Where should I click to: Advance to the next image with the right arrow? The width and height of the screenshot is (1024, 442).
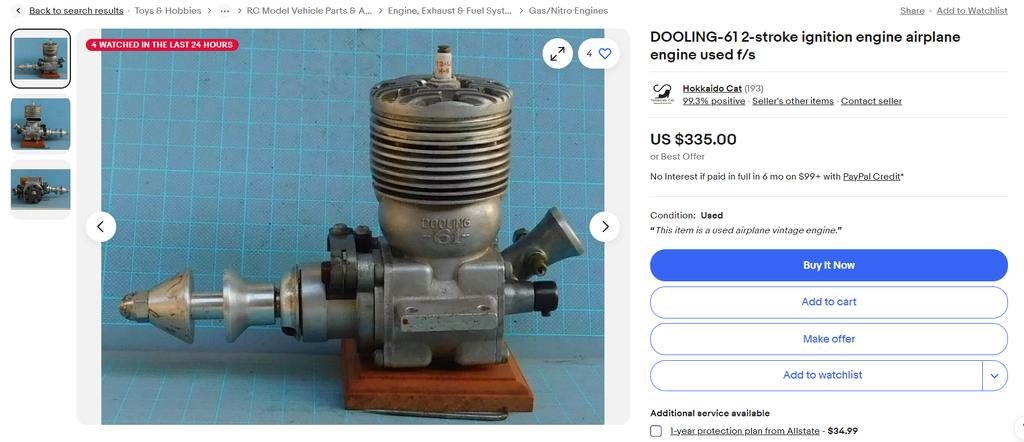click(605, 227)
